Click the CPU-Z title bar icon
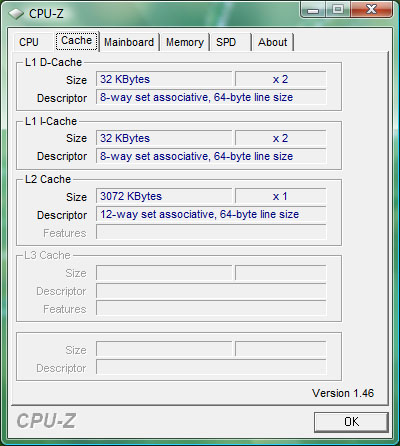 (x=16, y=14)
